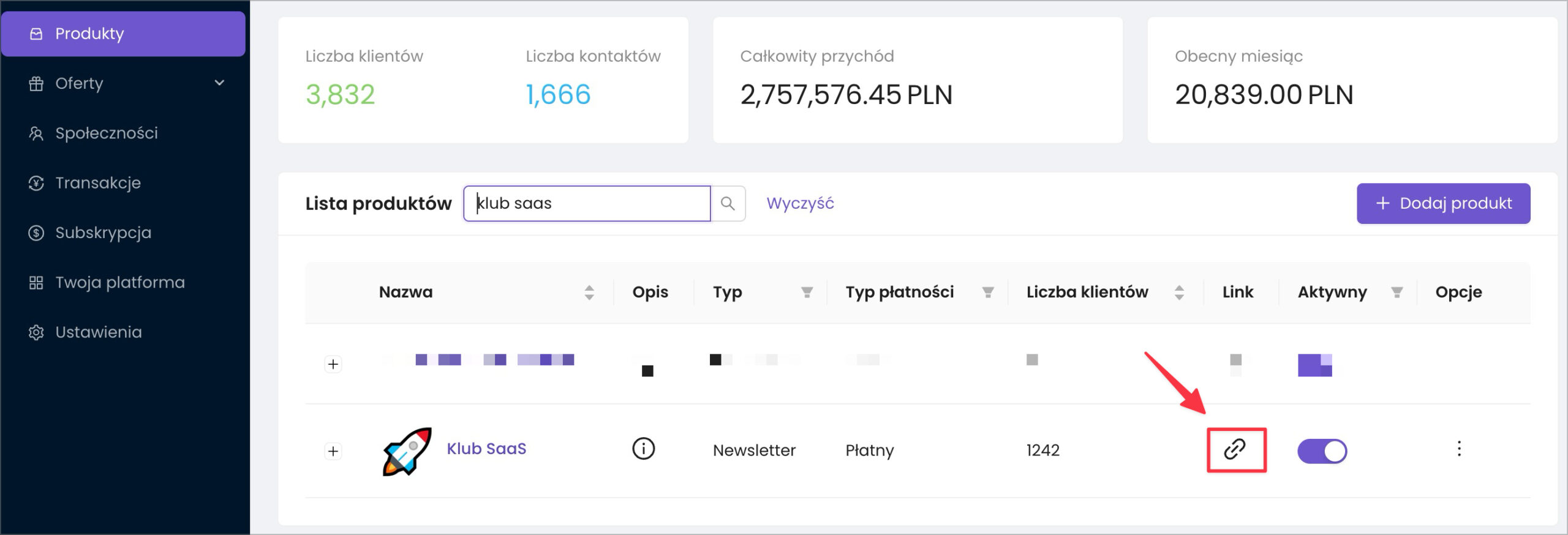This screenshot has height=535, width=1568.
Task: Open the three-dot options menu for Klub SaaS
Action: tap(1459, 449)
